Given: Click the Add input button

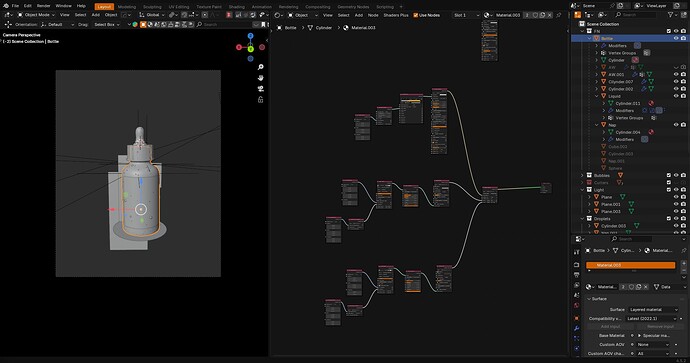Looking at the screenshot, I should tap(610, 326).
